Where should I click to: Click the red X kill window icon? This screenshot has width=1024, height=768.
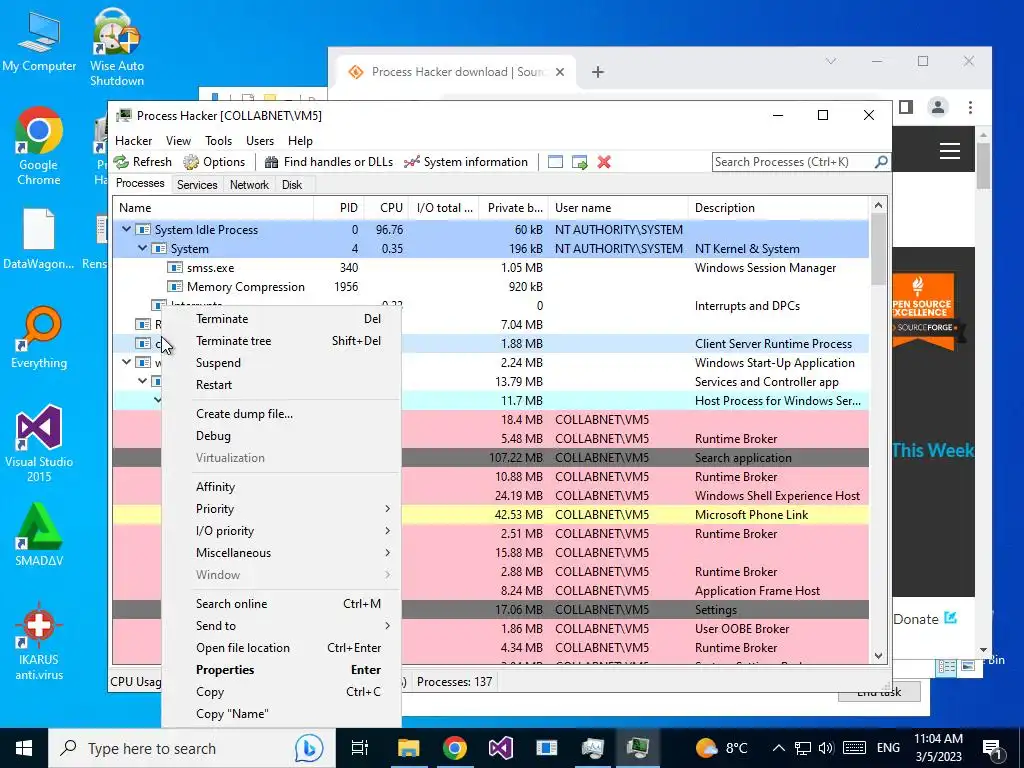tap(604, 162)
